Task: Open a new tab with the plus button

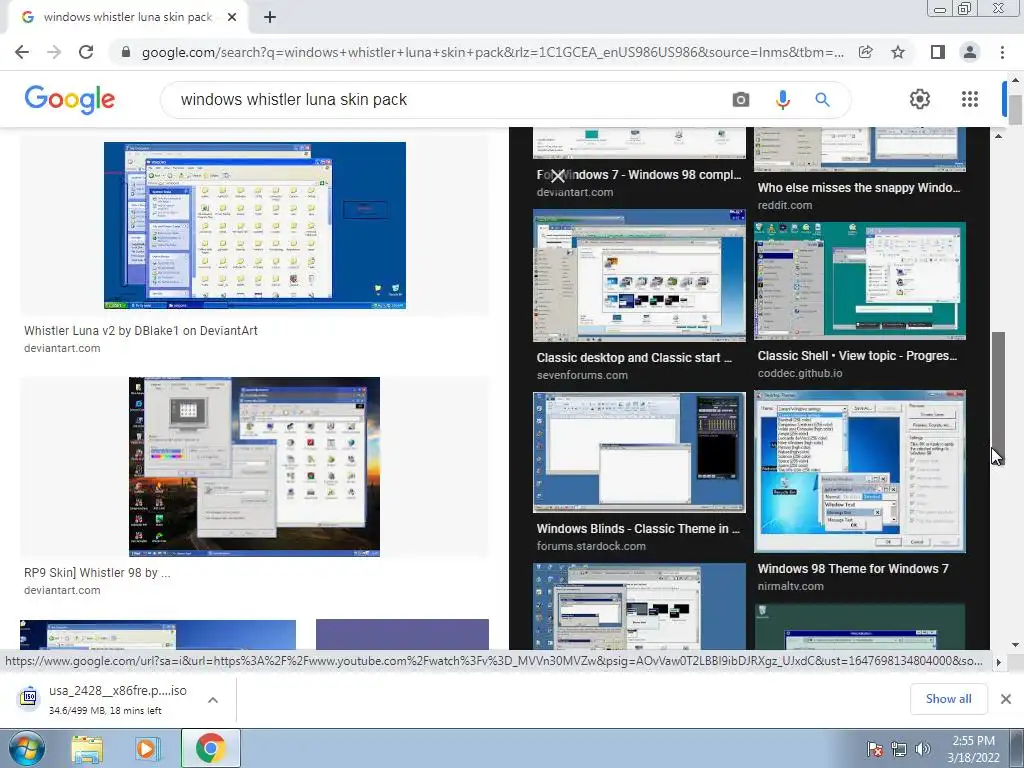Action: (x=270, y=18)
